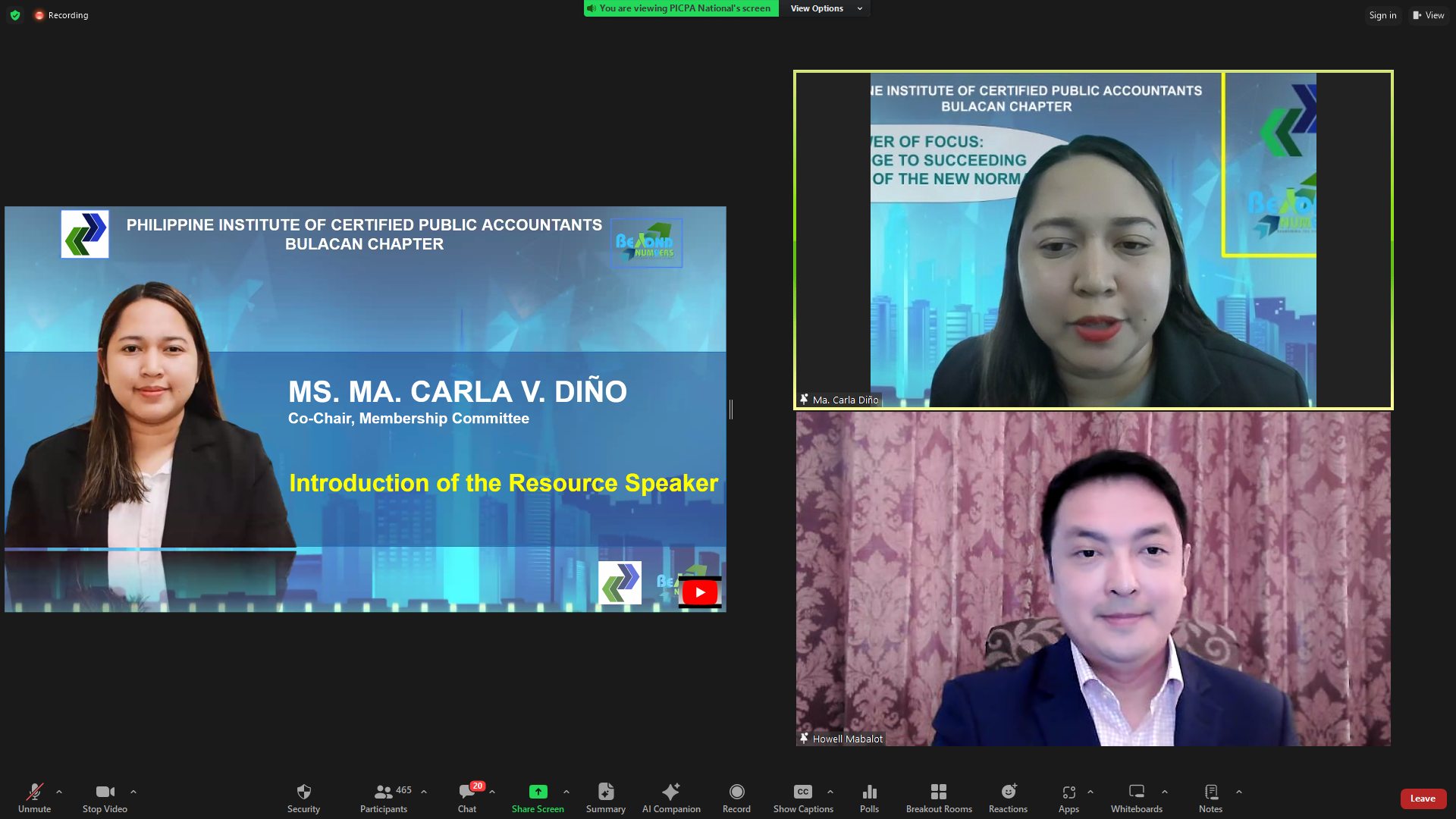Screen dimensions: 1456x819
Task: Click 'Introduction of the Resource Speaker' text
Action: pos(504,483)
